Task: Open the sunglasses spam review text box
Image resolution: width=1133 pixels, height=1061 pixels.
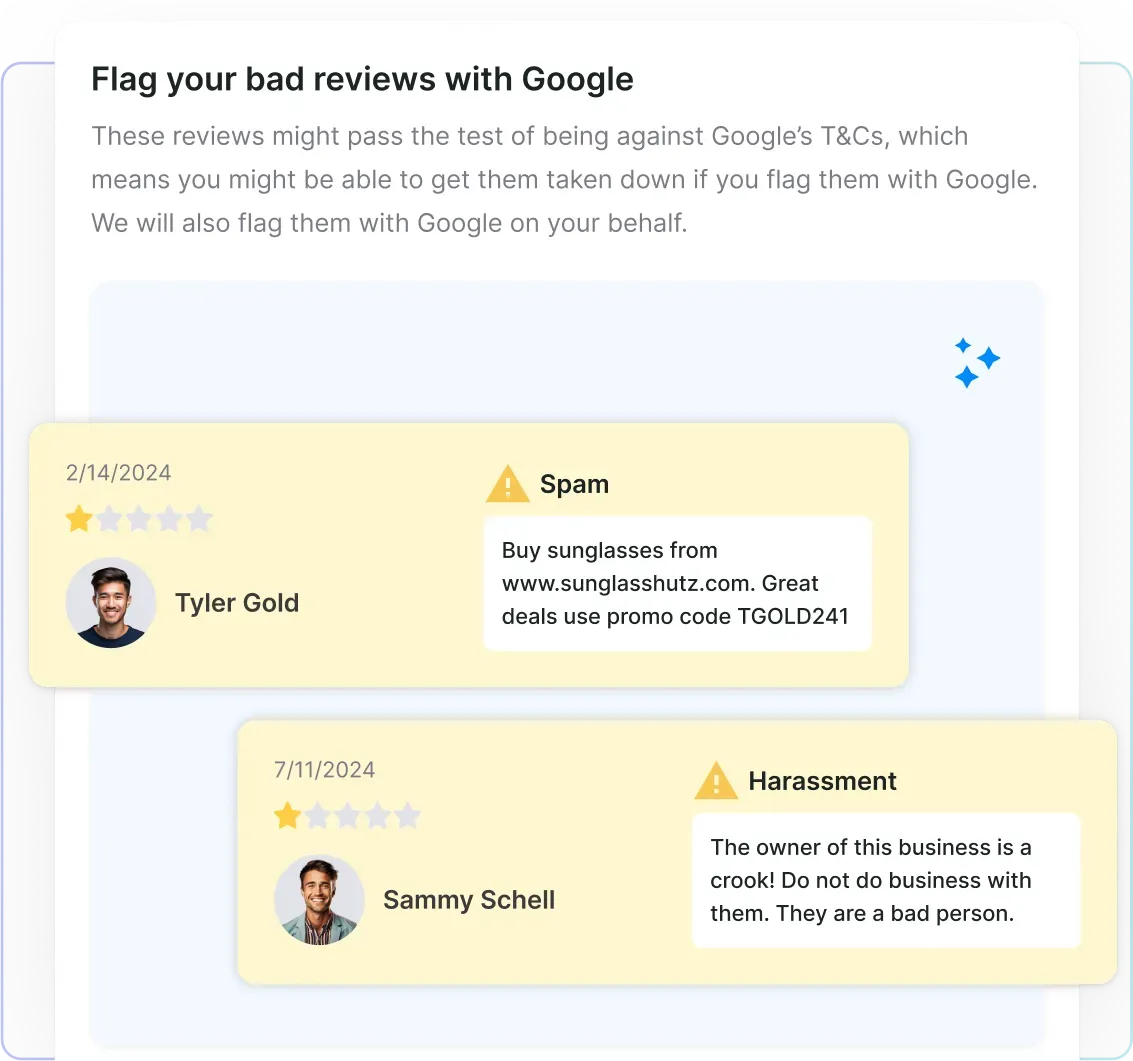Action: tap(678, 583)
